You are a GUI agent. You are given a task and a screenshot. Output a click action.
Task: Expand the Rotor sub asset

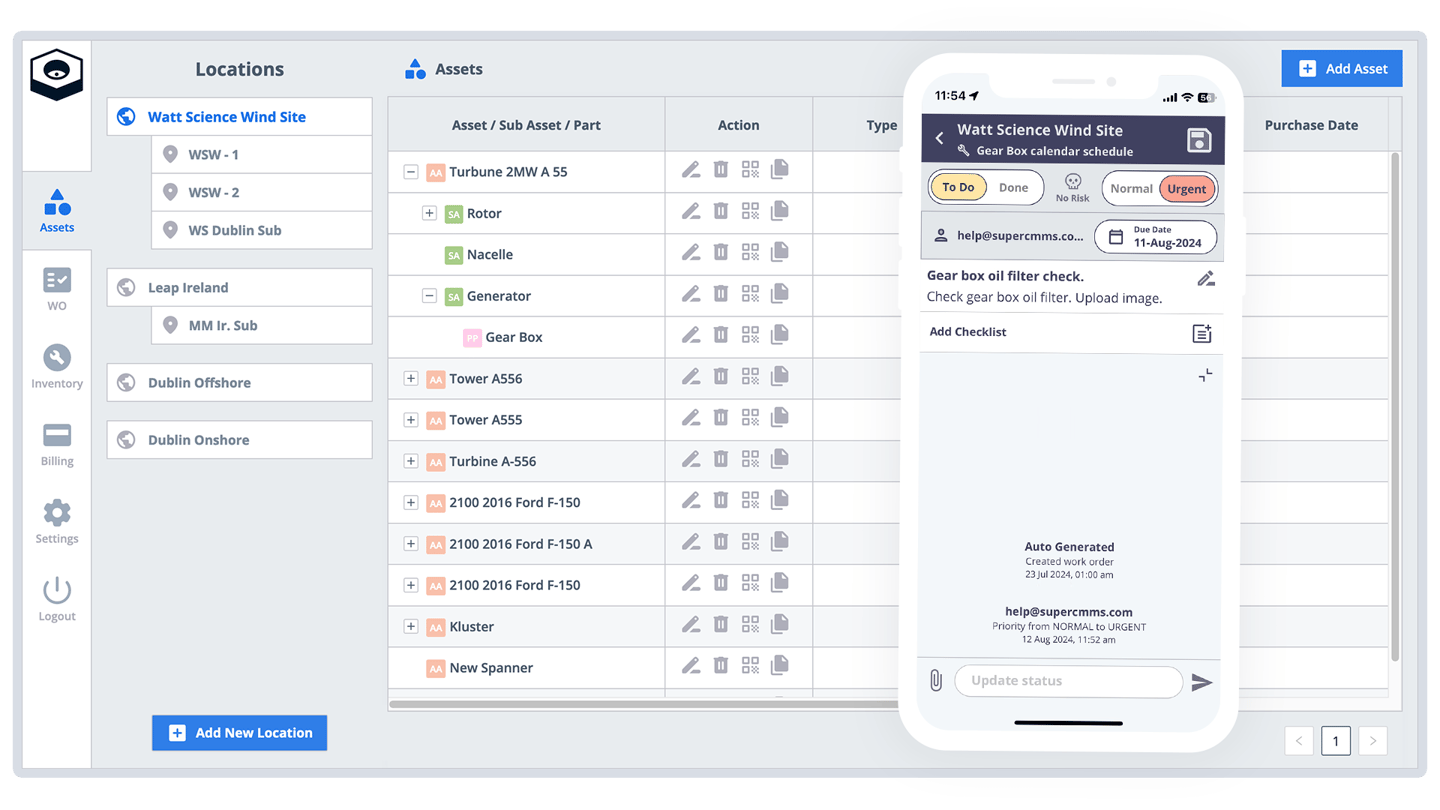click(429, 213)
